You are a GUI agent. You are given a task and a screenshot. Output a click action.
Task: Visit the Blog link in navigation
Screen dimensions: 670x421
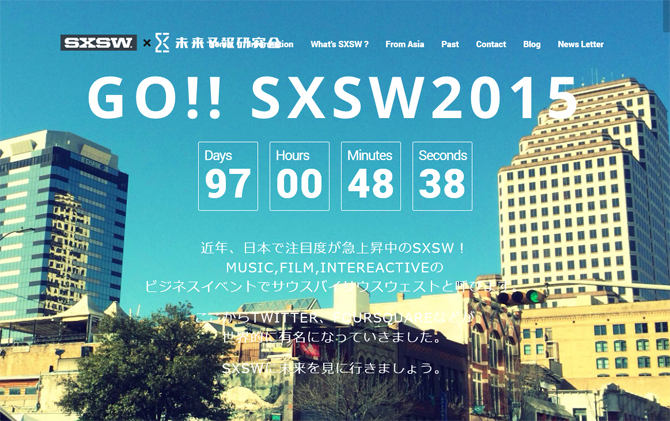click(532, 44)
